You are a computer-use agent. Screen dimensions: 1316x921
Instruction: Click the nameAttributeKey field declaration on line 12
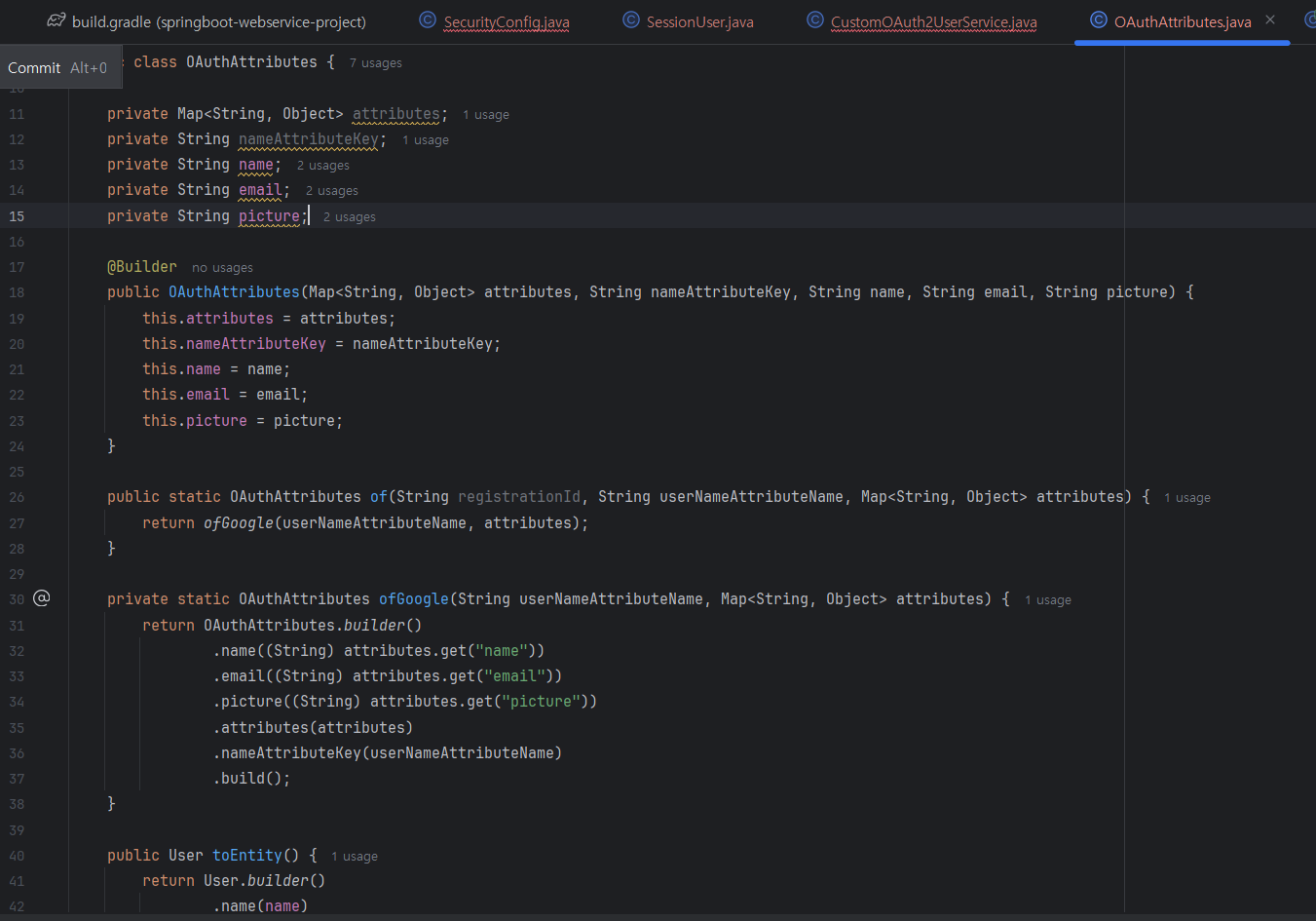(x=309, y=139)
